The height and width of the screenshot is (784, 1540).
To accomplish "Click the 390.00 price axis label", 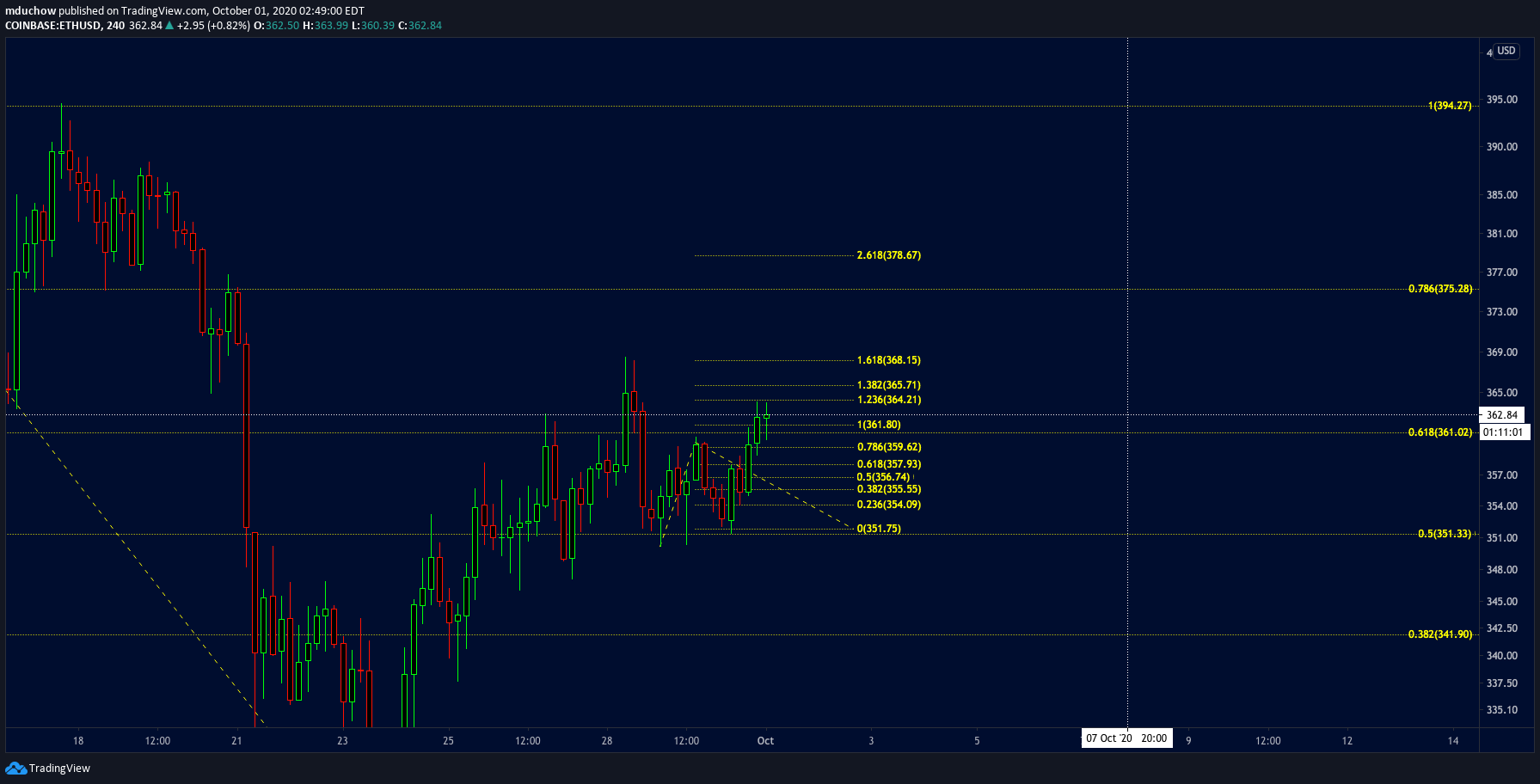I will 1502,147.
